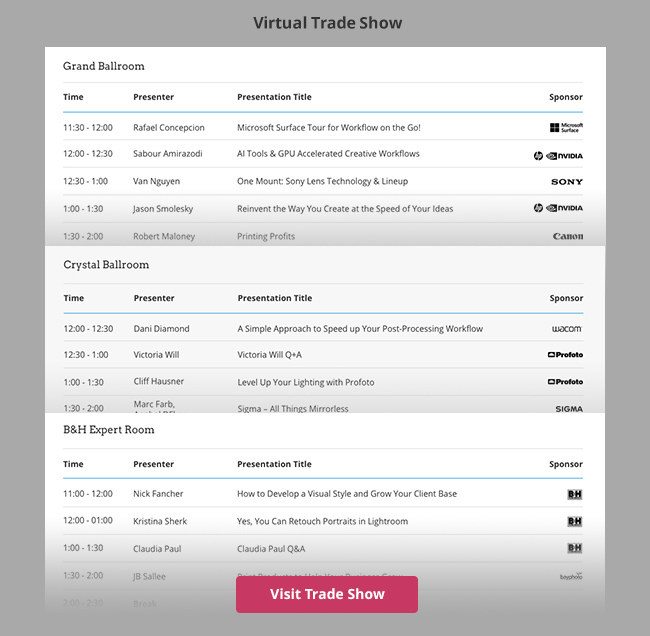
Task: Click Victoria Will's Profoto sponsor logo
Action: click(x=565, y=355)
